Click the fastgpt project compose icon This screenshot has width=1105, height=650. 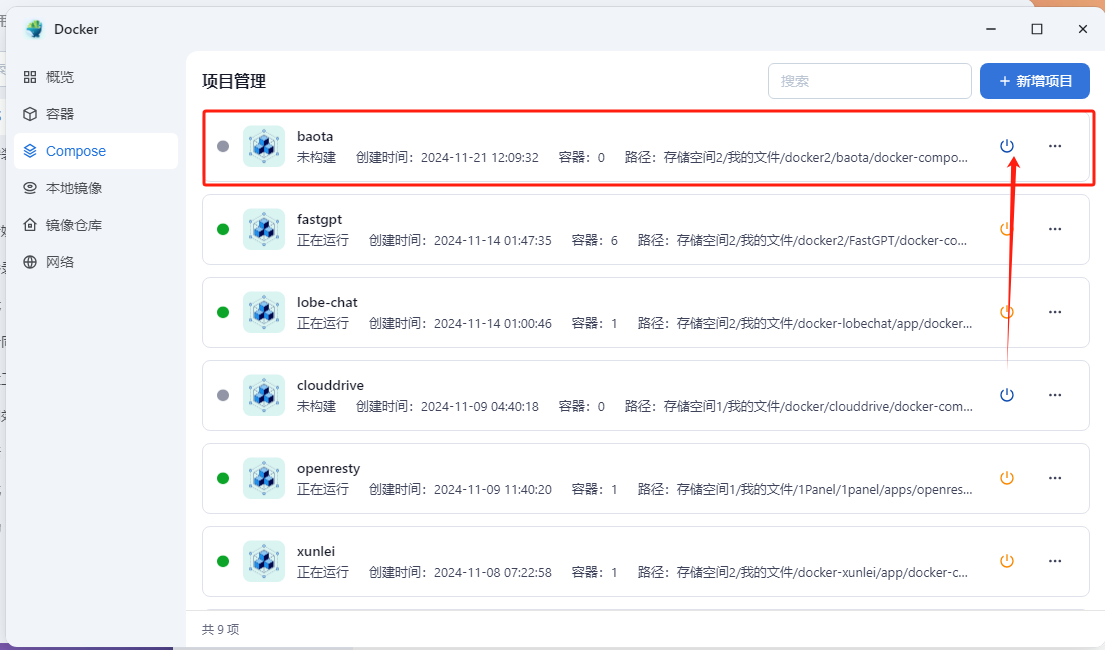point(264,229)
